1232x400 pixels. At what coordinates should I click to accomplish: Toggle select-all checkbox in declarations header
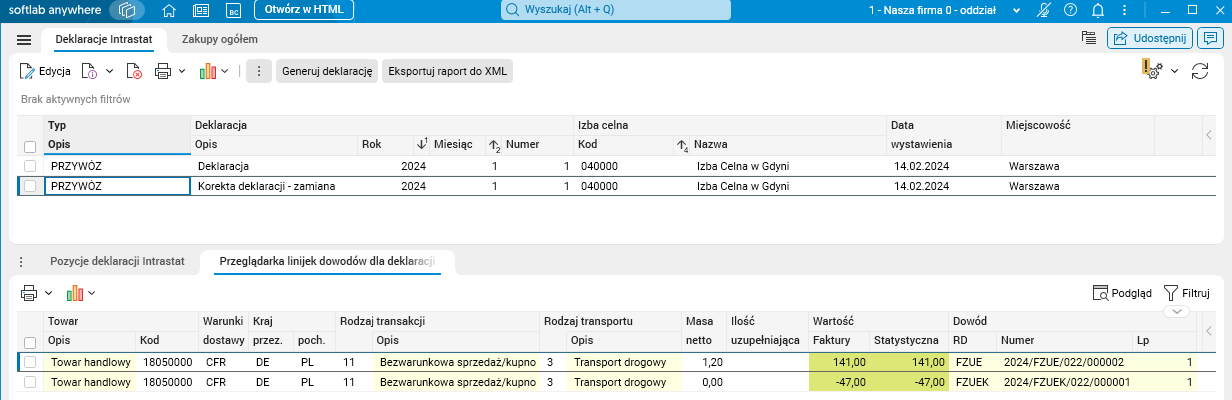coord(30,146)
